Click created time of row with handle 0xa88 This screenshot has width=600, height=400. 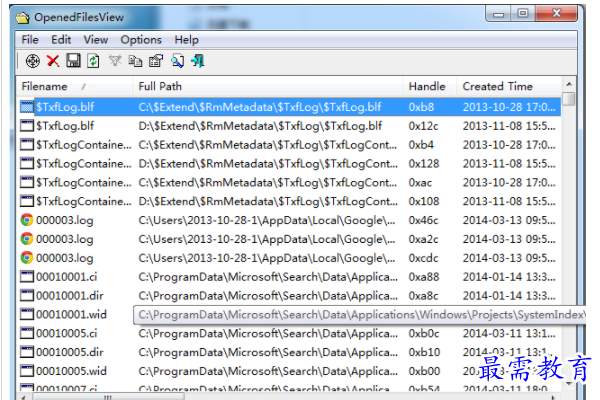509,276
